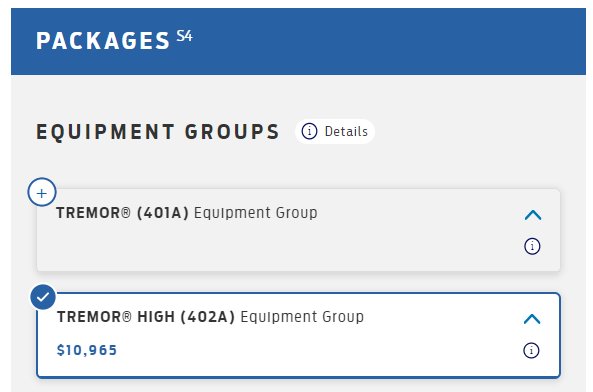Collapse the TREMOR HIGH (402A) chevron
Image resolution: width=593 pixels, height=392 pixels.
(532, 319)
